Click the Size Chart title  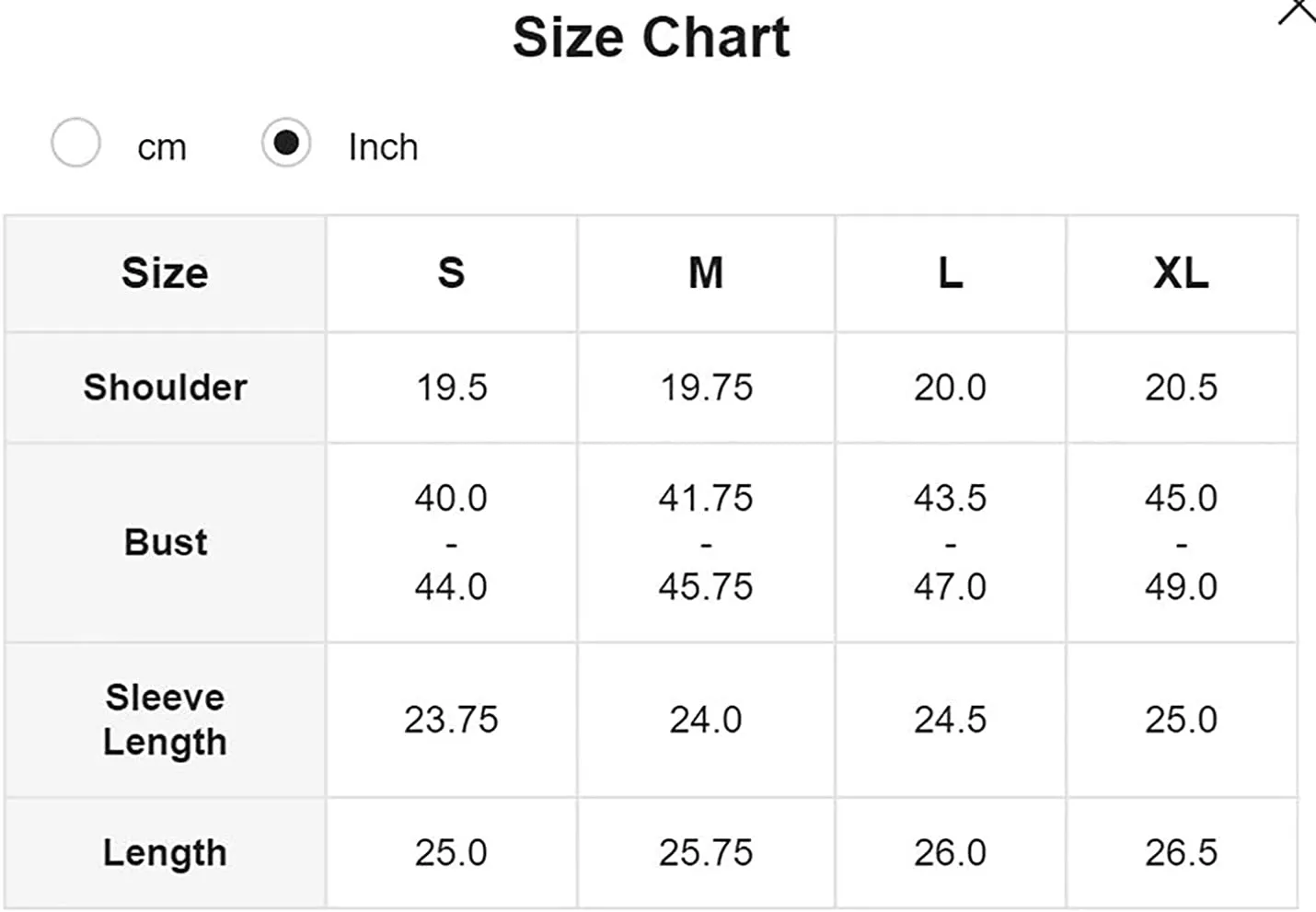(652, 38)
